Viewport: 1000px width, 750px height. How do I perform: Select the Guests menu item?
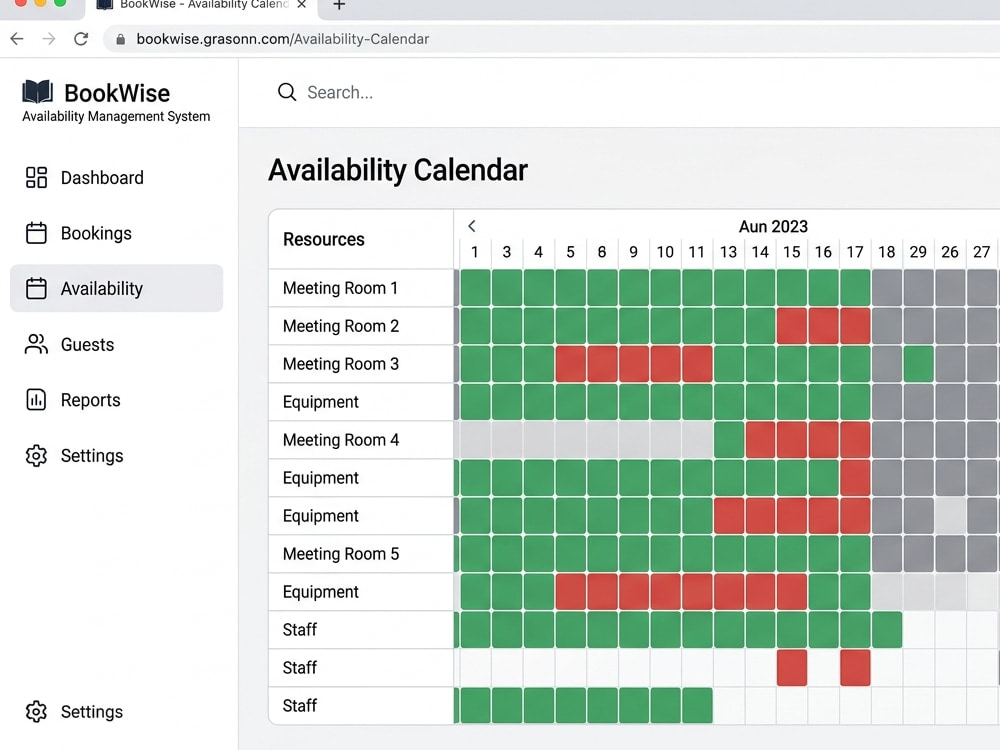click(x=117, y=344)
